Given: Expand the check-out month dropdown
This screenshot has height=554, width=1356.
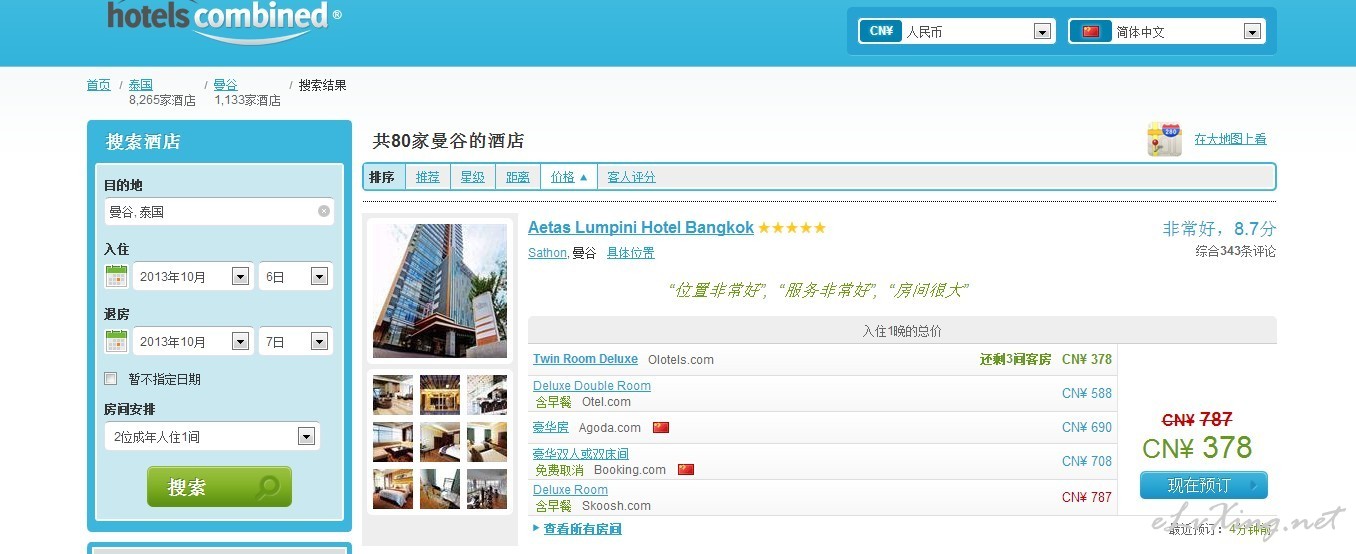Looking at the screenshot, I should (x=192, y=342).
